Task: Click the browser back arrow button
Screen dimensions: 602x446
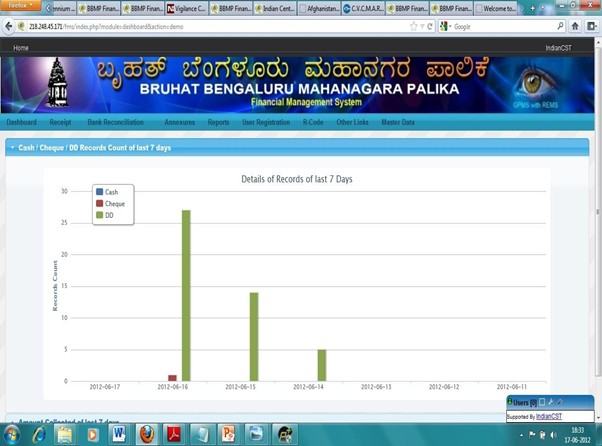Action: click(x=9, y=27)
